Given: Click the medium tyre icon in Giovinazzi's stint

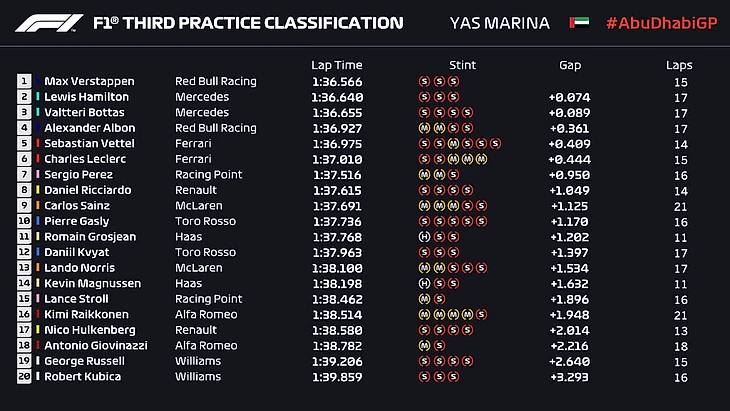Looking at the screenshot, I should [424, 346].
